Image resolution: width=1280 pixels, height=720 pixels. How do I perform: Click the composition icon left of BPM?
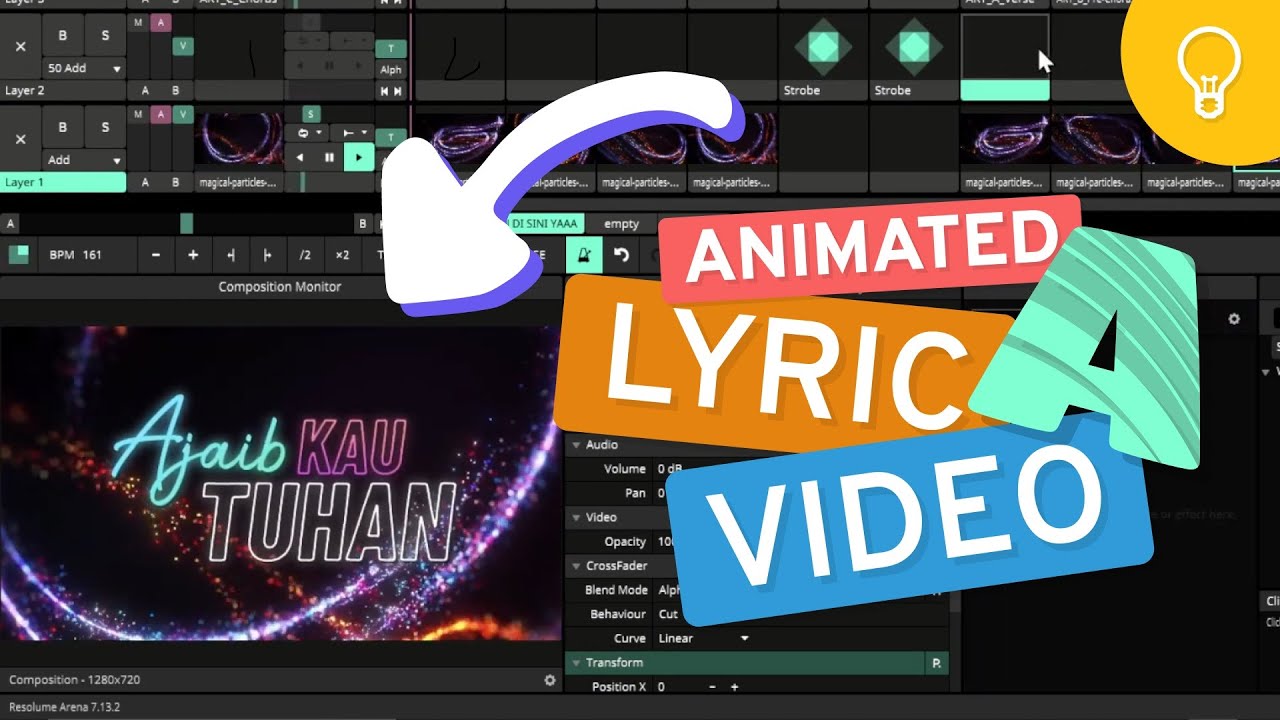(18, 254)
